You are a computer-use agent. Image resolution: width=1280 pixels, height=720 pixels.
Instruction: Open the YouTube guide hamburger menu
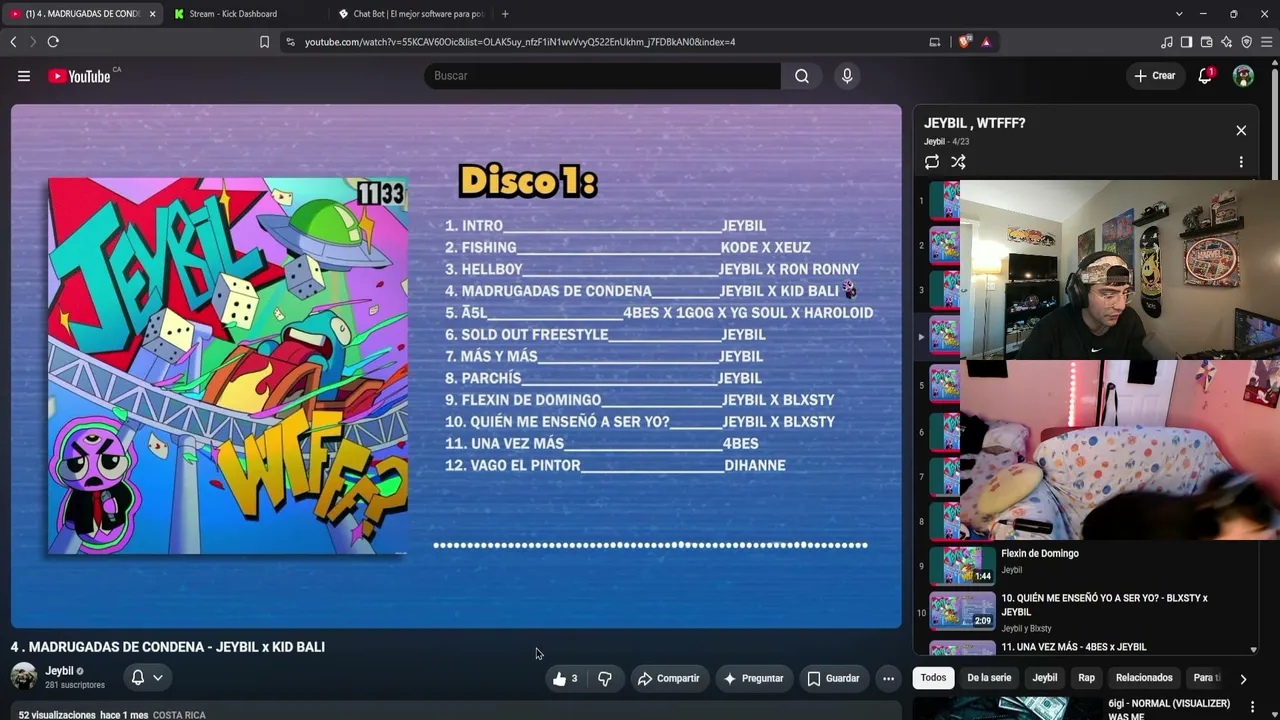tap(24, 76)
